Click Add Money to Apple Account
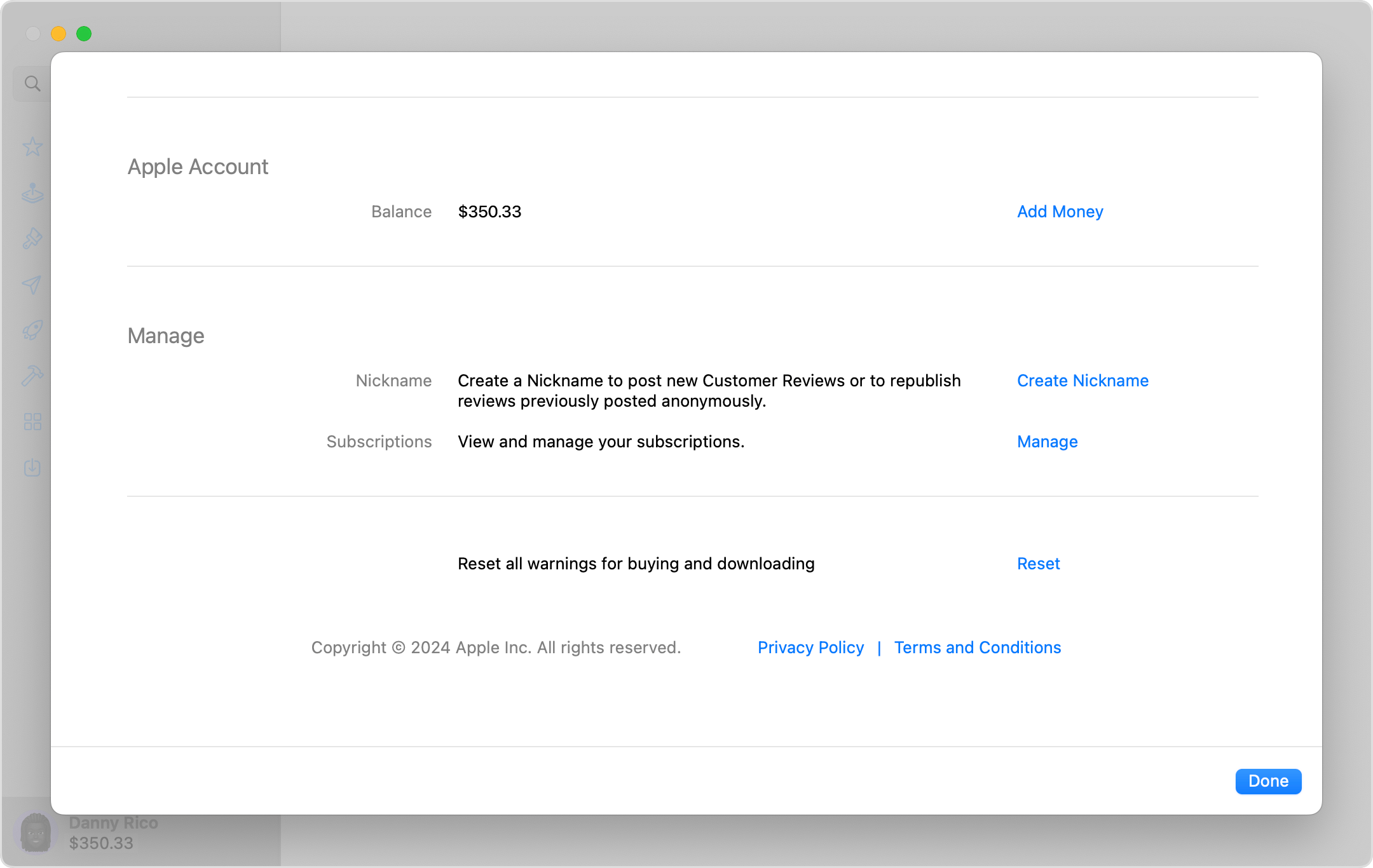Screen dimensions: 1373x868 pos(1059,211)
